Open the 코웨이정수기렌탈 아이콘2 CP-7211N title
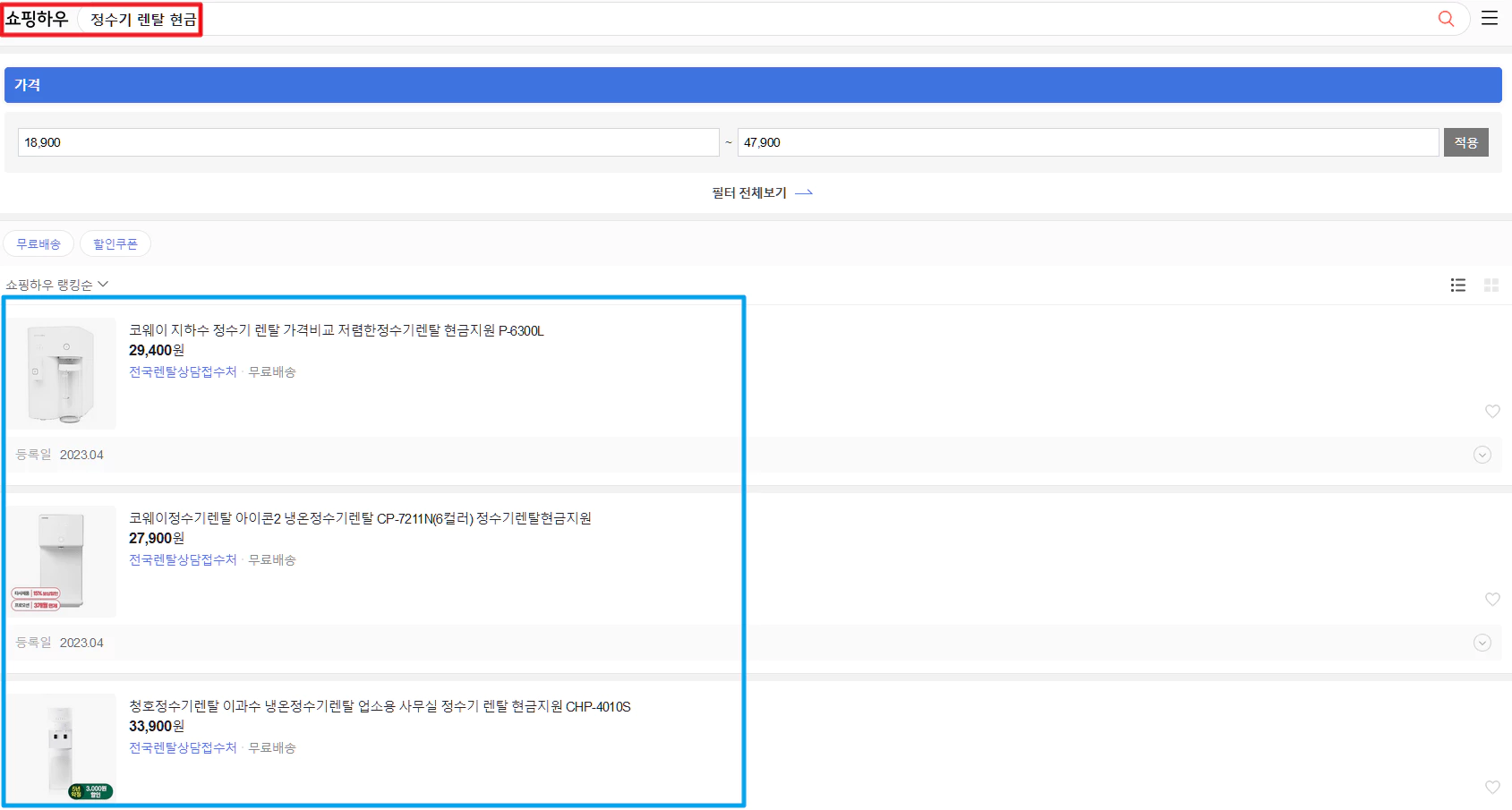1512x810 pixels. [x=360, y=518]
